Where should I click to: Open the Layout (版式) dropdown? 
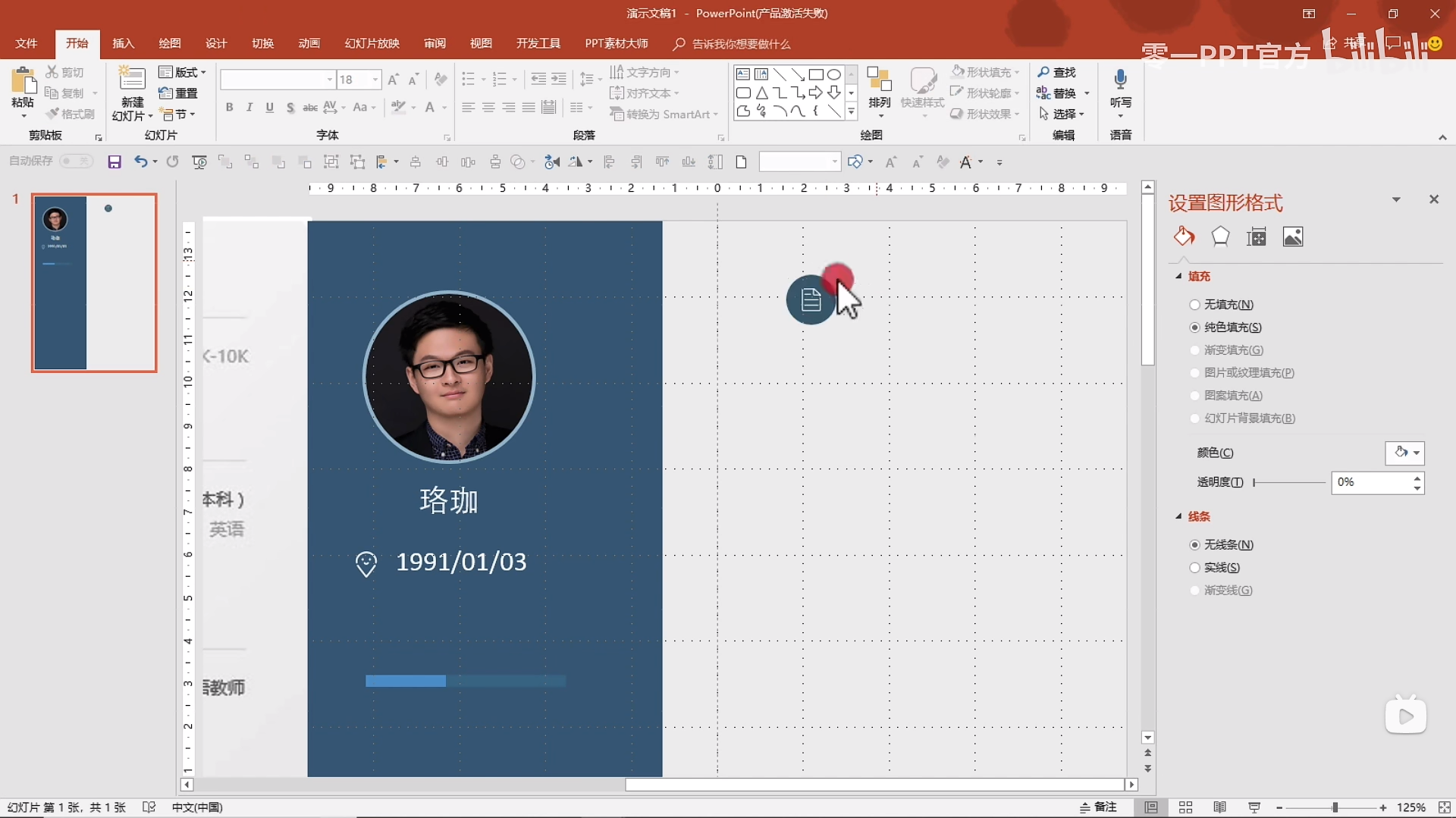click(183, 72)
